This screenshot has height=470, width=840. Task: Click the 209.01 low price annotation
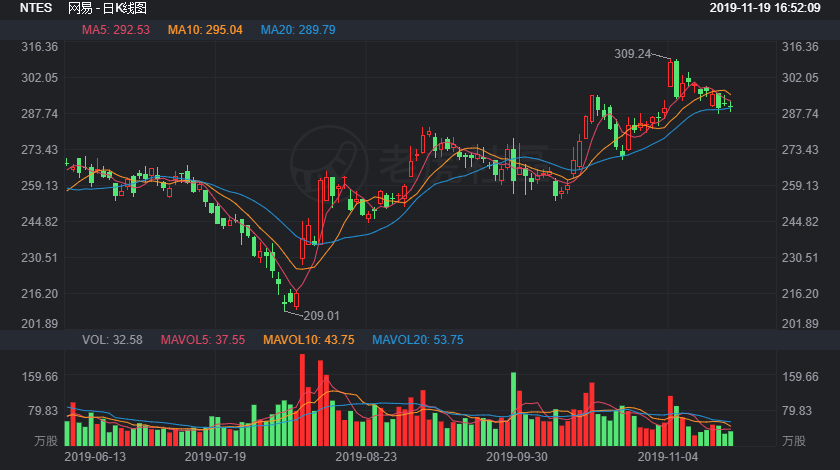[321, 316]
